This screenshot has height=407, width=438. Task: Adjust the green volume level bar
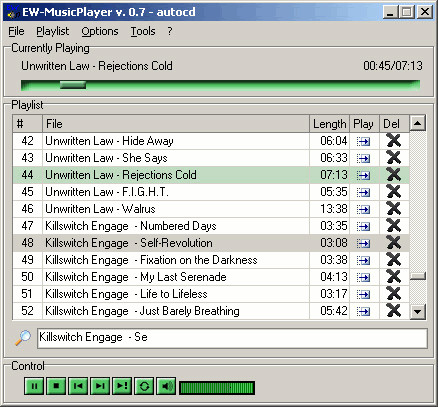click(x=217, y=388)
